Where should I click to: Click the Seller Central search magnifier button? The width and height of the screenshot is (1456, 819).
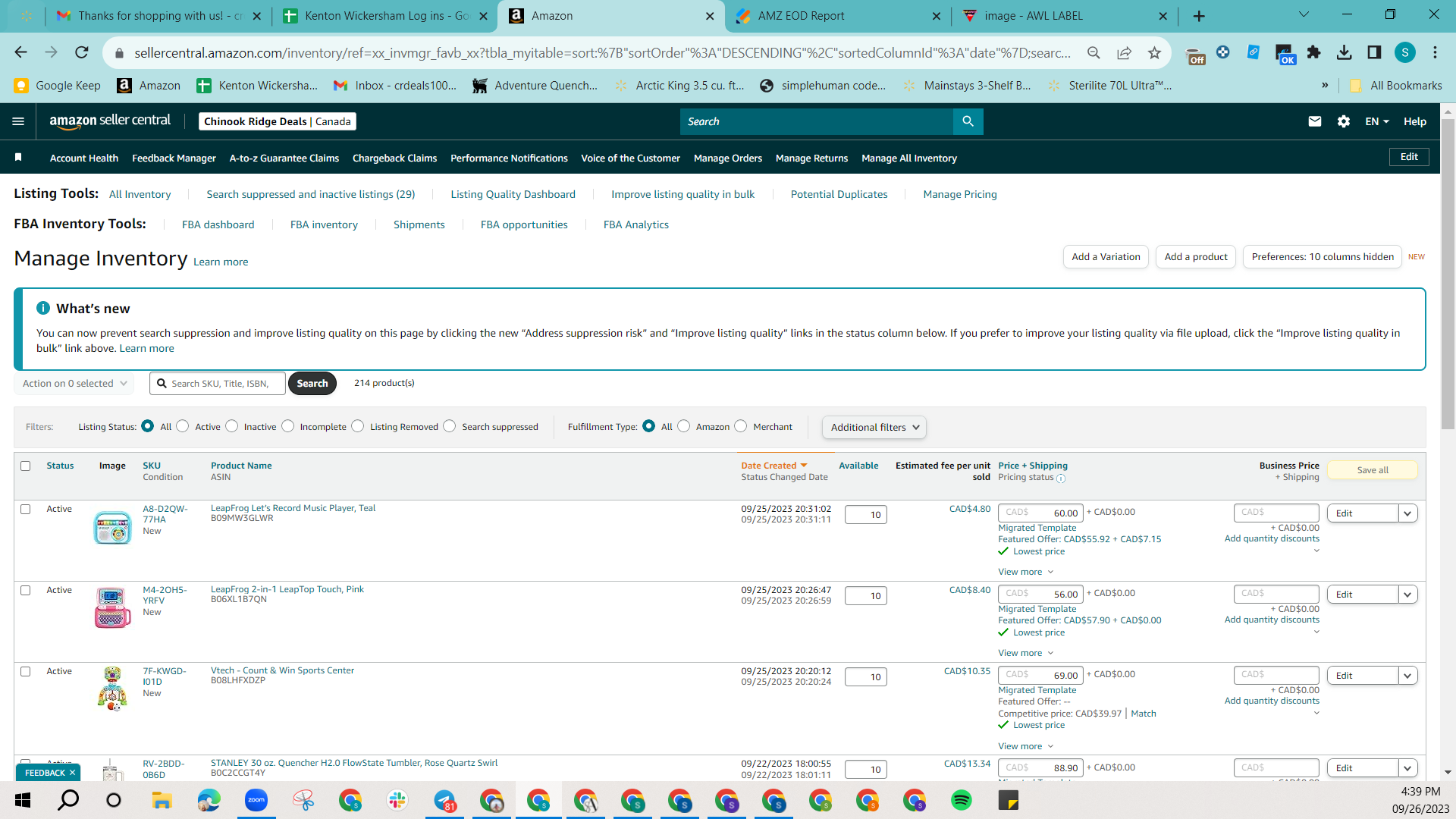pos(968,121)
